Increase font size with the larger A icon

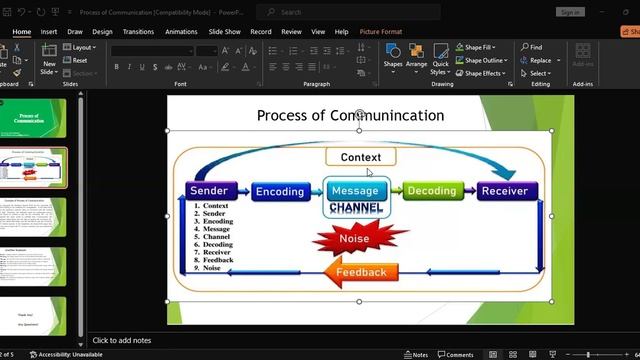[x=225, y=51]
